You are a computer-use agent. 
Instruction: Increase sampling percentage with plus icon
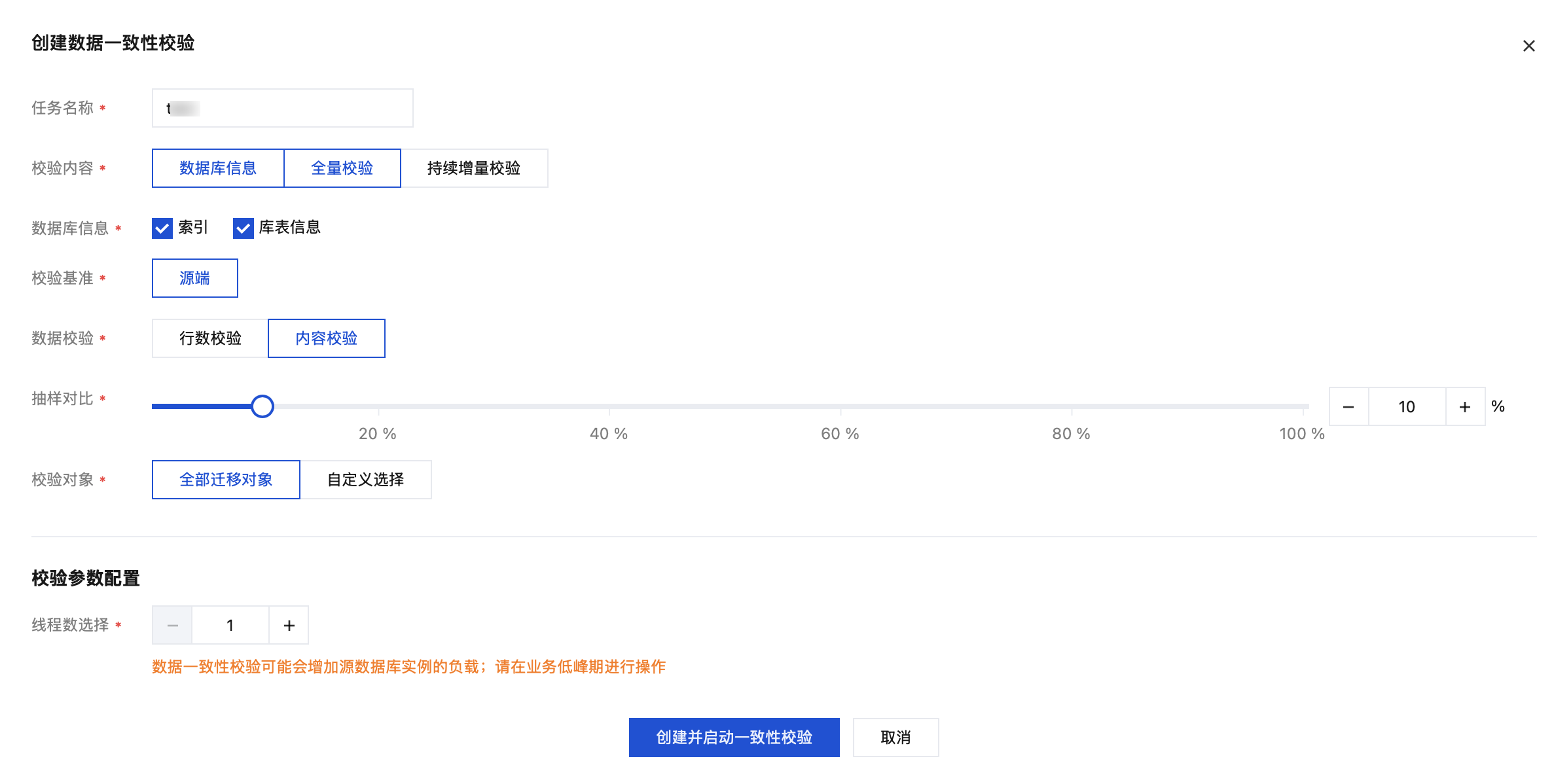[1465, 407]
